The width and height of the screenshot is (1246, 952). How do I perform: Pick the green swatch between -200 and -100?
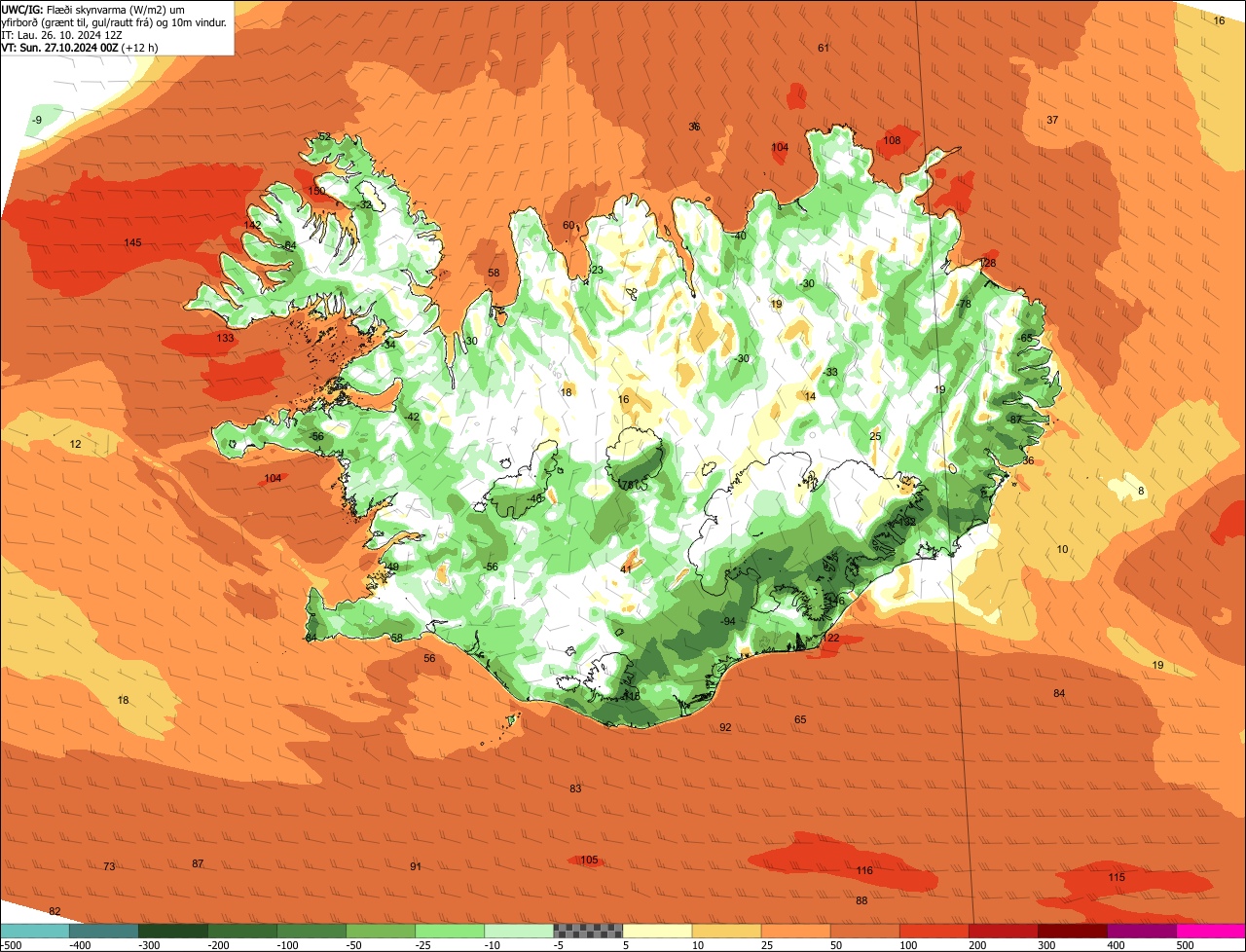point(242,931)
